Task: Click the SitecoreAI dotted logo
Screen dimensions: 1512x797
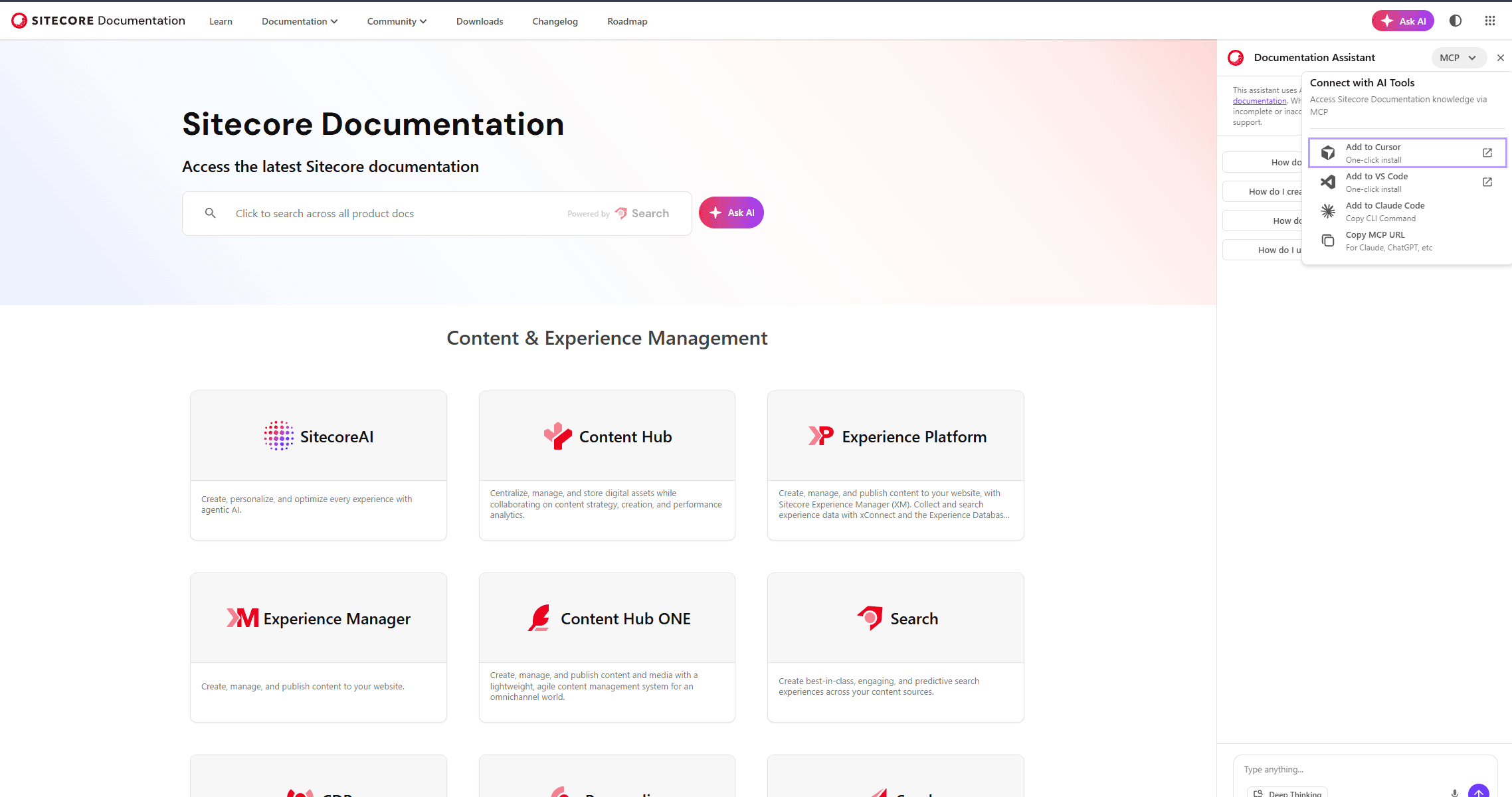Action: pos(278,436)
